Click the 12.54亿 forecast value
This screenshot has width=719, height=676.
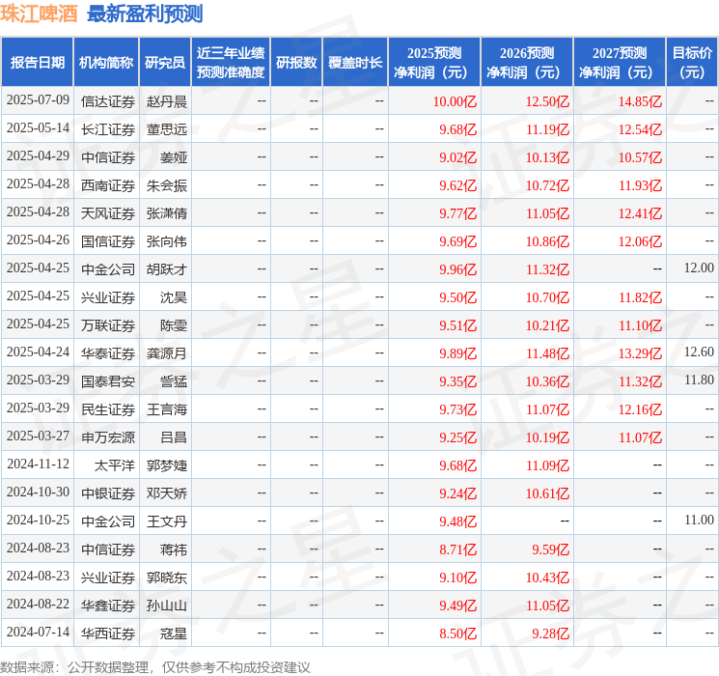640,129
